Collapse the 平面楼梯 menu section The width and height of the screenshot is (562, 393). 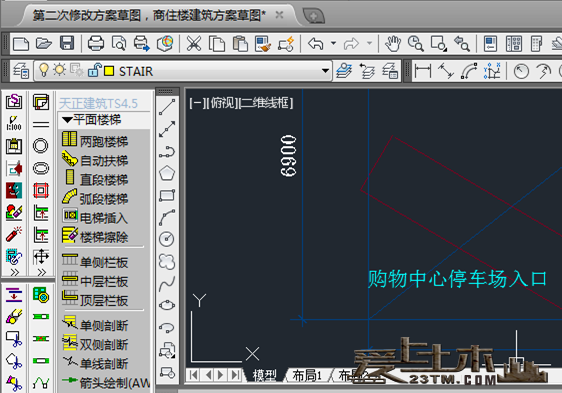(67, 119)
